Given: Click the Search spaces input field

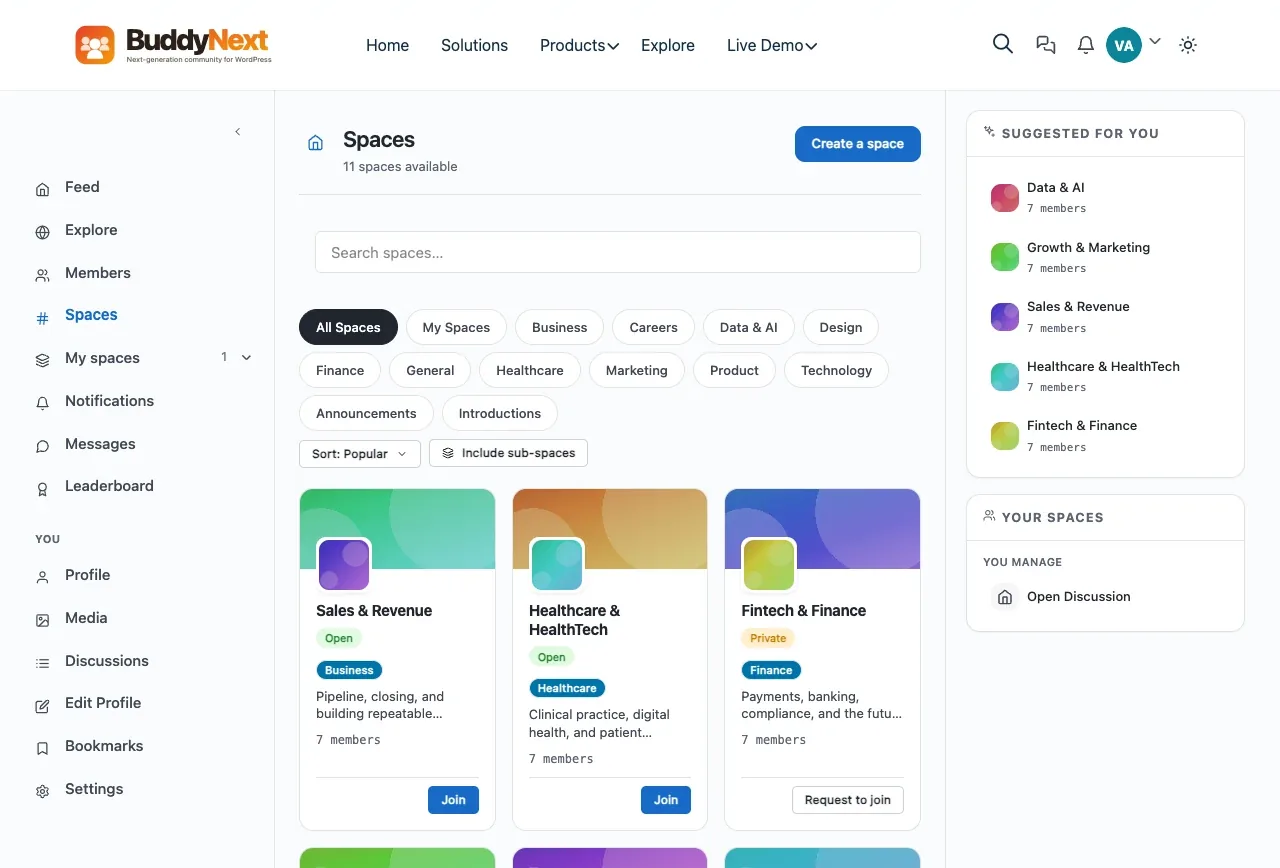Looking at the screenshot, I should (618, 252).
